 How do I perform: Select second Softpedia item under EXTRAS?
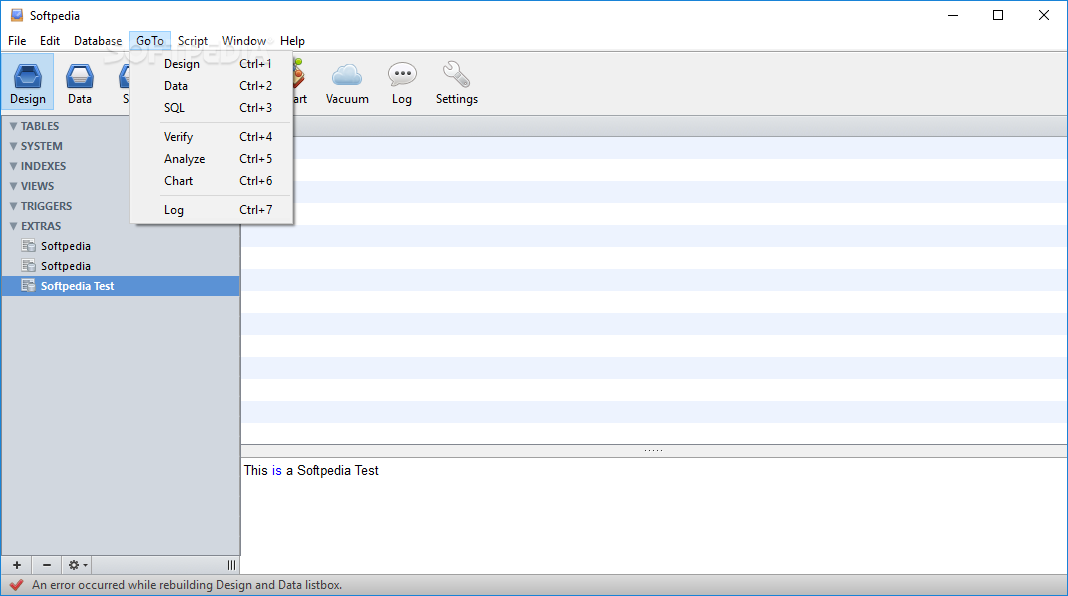click(121, 266)
